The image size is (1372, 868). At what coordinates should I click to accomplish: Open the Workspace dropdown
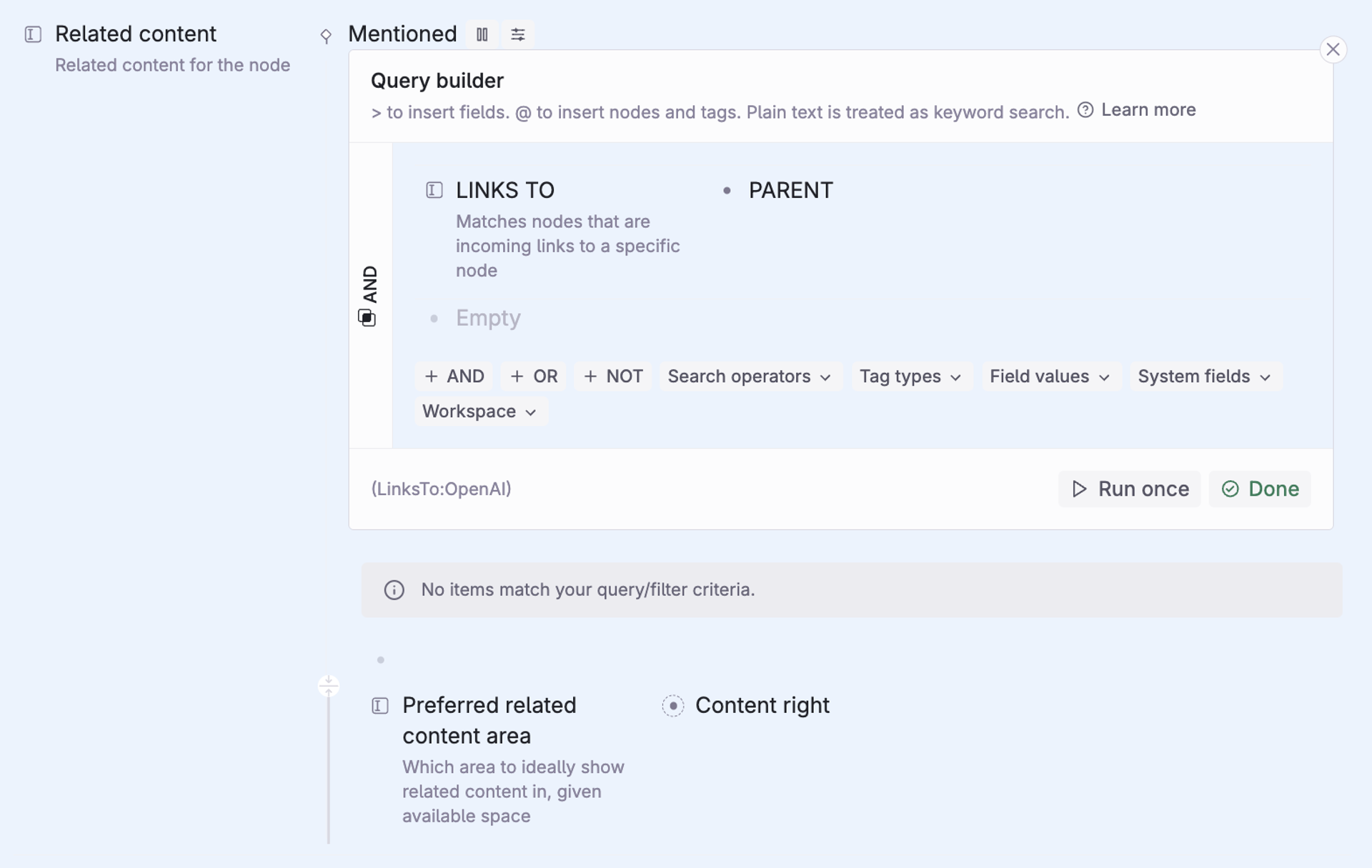pos(479,411)
